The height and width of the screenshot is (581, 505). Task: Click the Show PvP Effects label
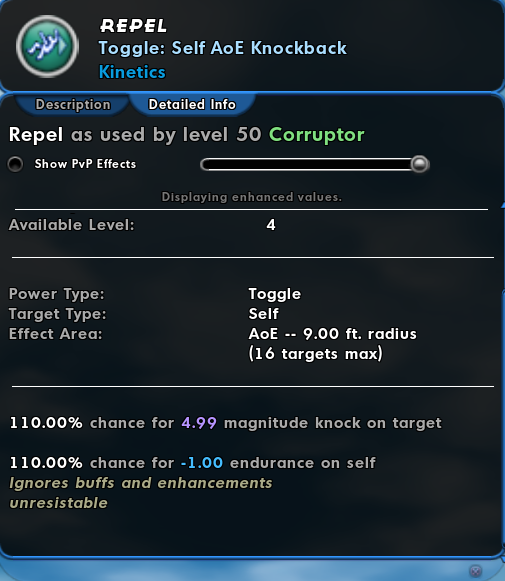[x=85, y=164]
